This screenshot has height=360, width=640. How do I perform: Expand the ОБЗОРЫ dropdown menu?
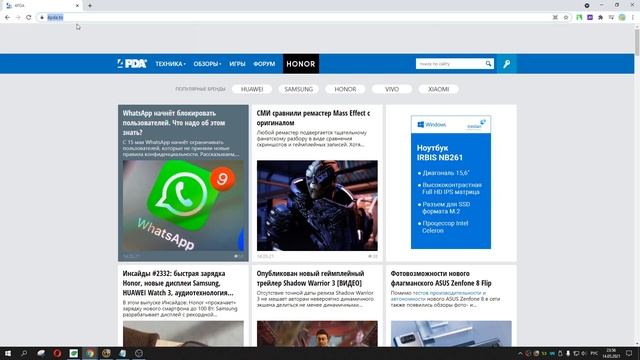point(207,64)
